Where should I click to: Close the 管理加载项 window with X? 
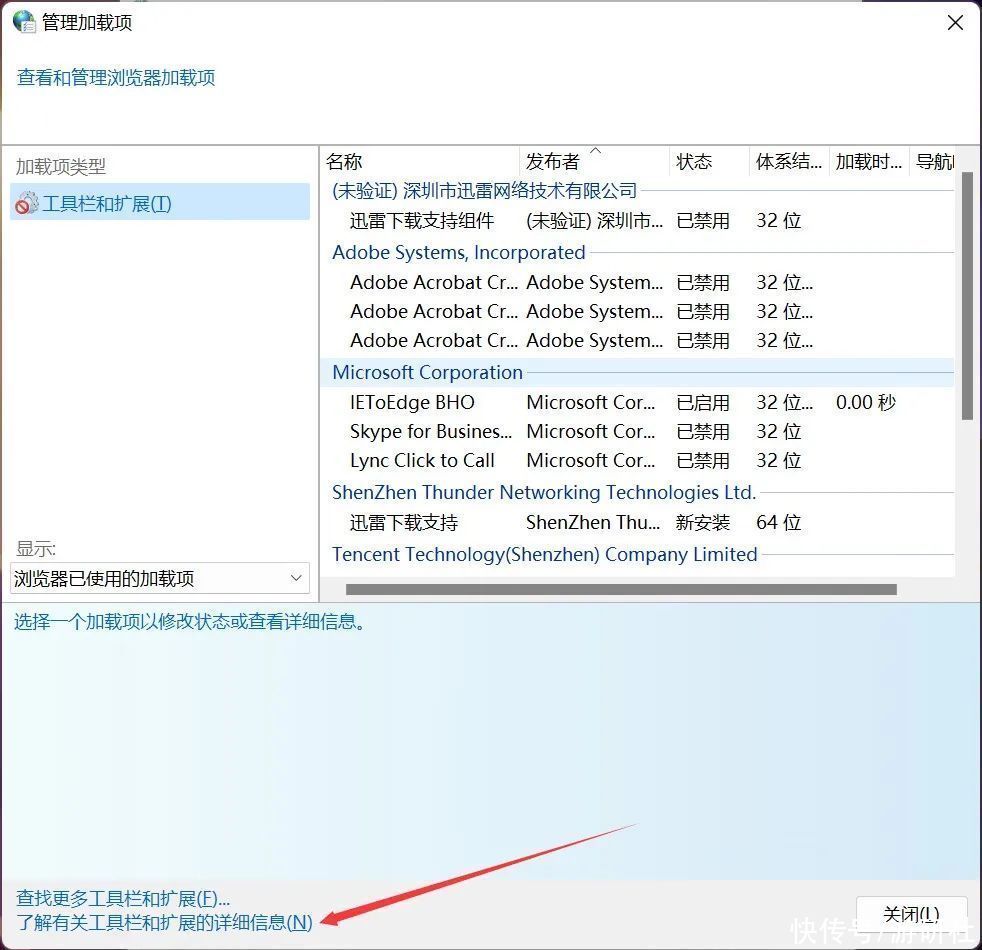click(955, 23)
